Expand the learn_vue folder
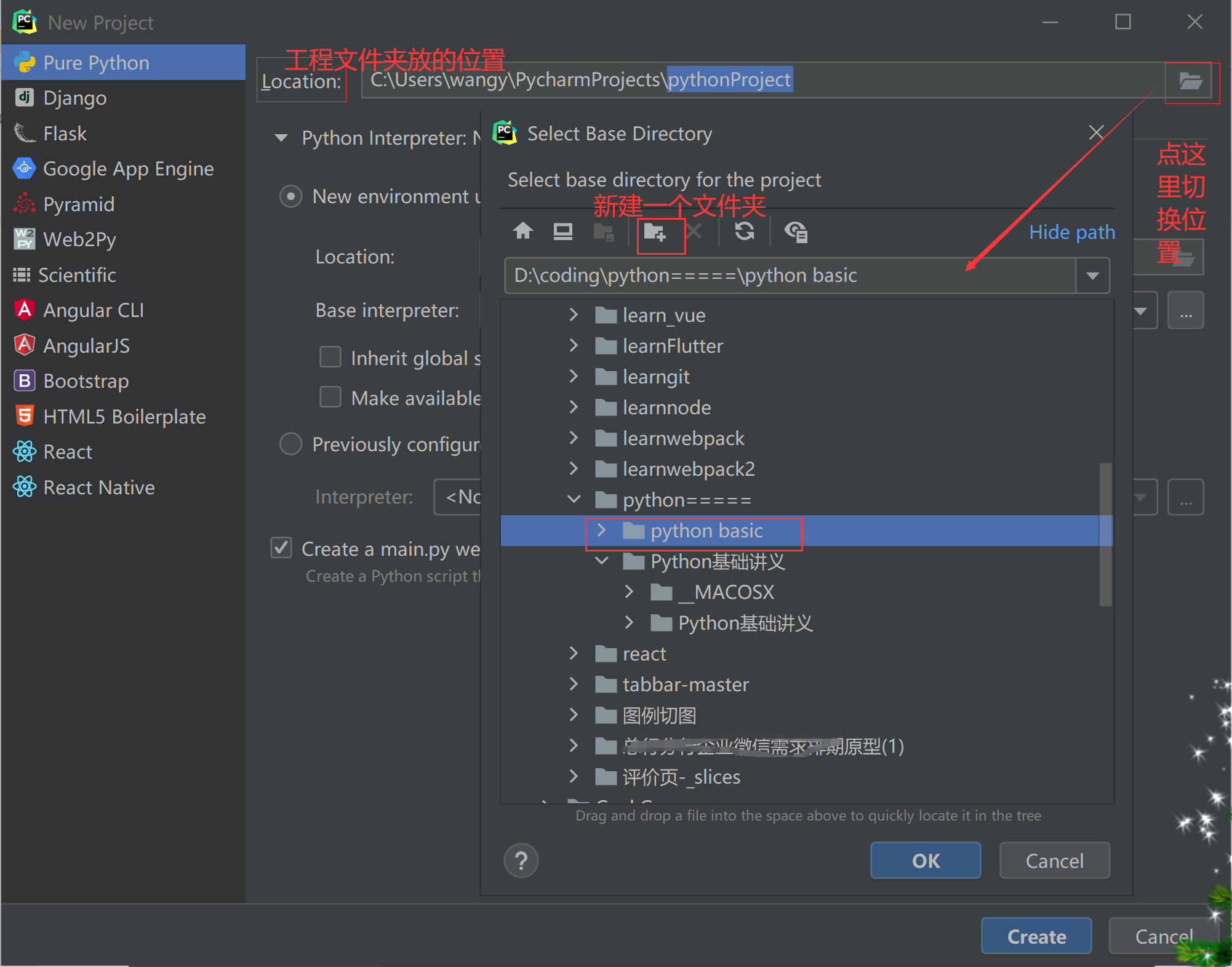This screenshot has height=967, width=1232. 574,315
